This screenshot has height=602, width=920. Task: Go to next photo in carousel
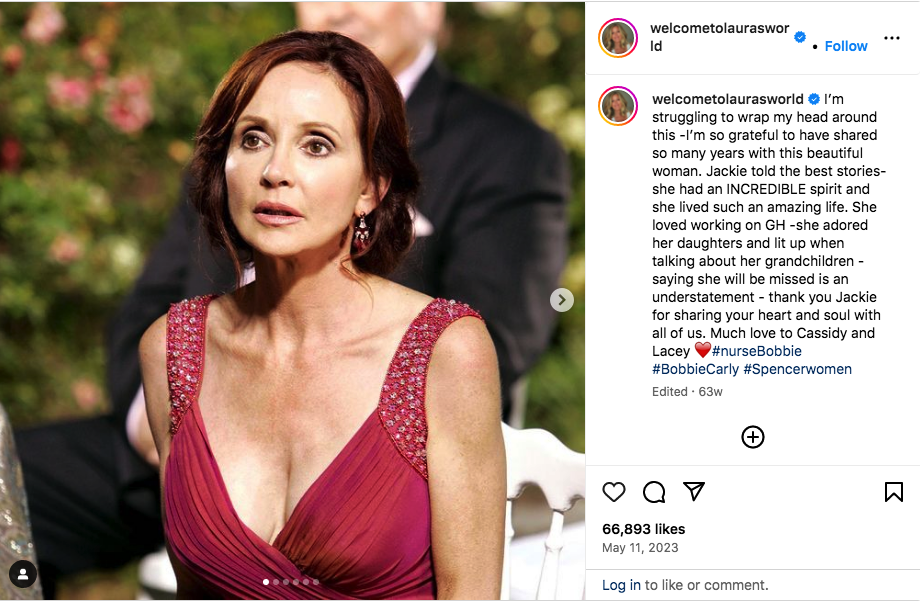(x=562, y=299)
